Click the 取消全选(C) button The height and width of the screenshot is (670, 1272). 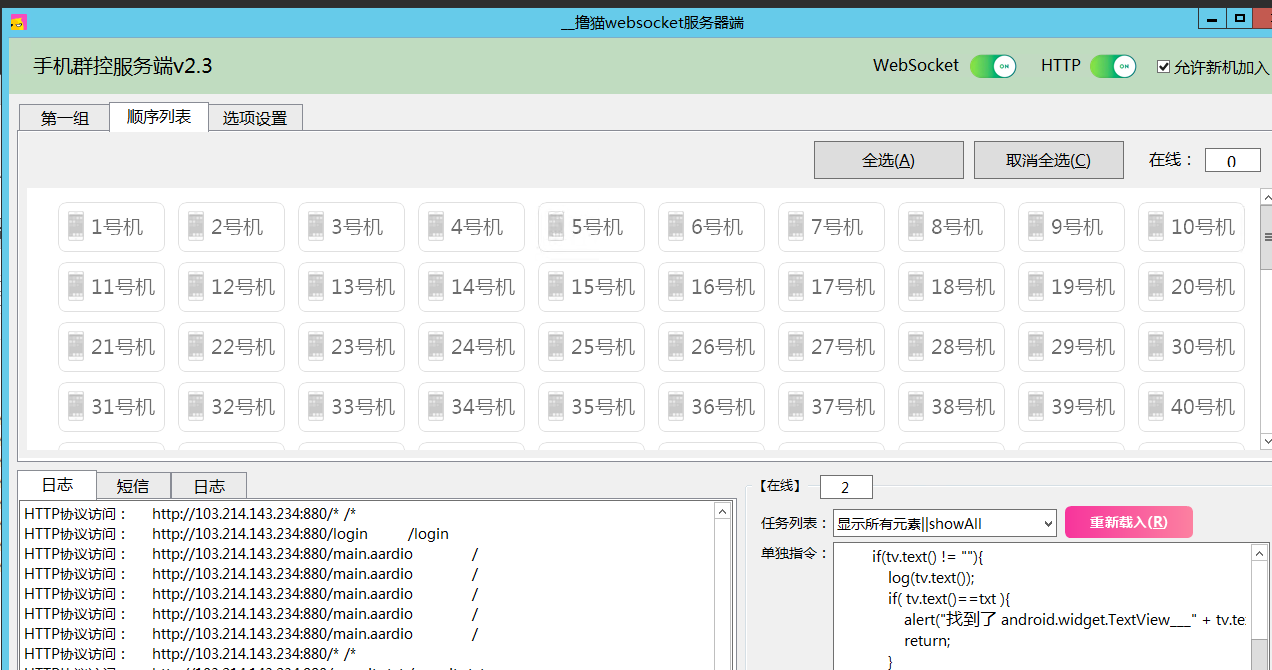pyautogui.click(x=1048, y=160)
